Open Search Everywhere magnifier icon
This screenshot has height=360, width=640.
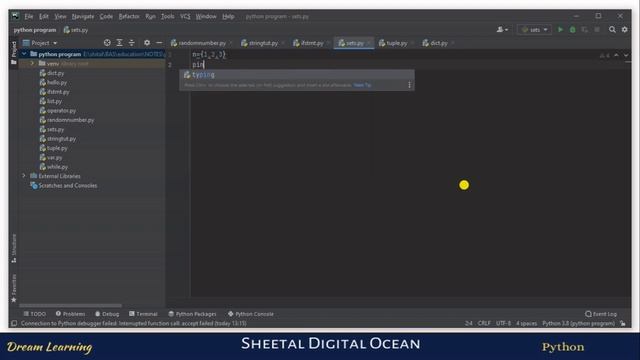click(612, 29)
